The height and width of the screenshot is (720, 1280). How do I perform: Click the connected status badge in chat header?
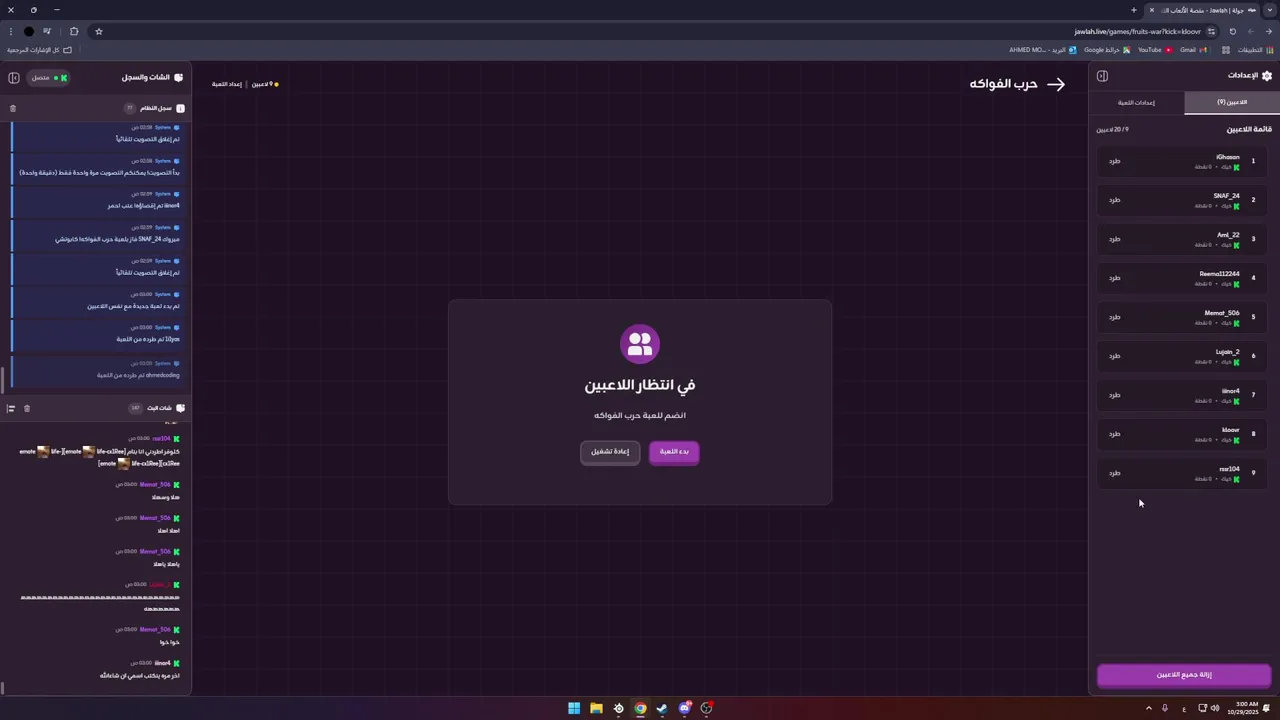coord(48,78)
